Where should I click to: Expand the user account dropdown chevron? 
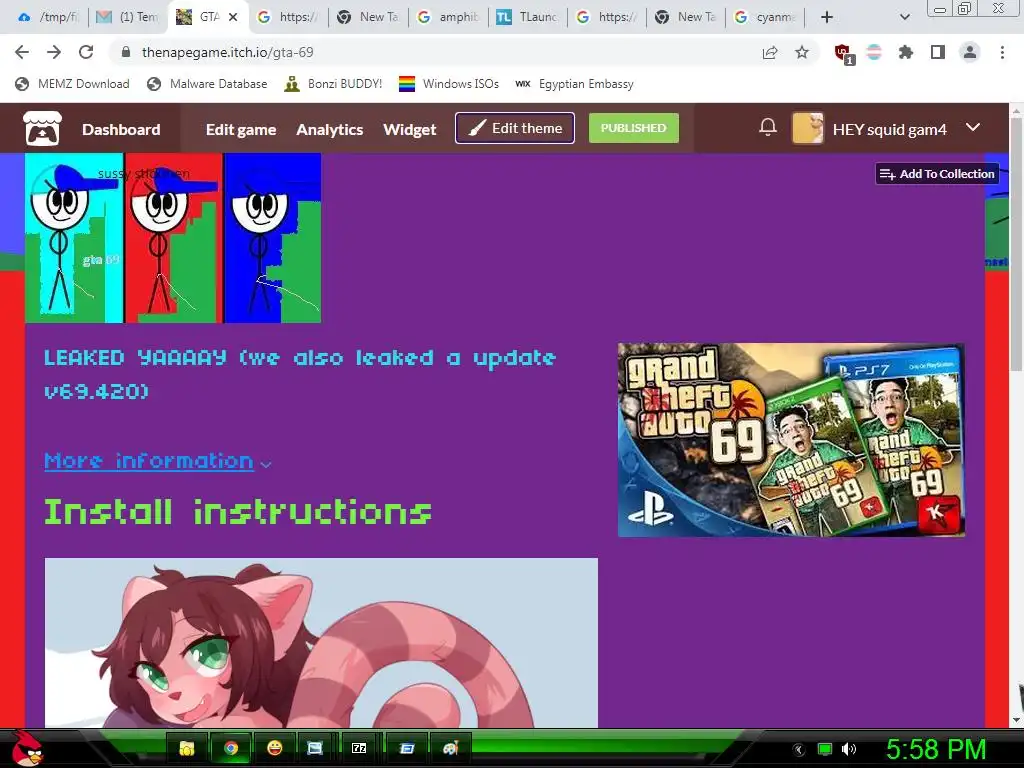[x=973, y=127]
